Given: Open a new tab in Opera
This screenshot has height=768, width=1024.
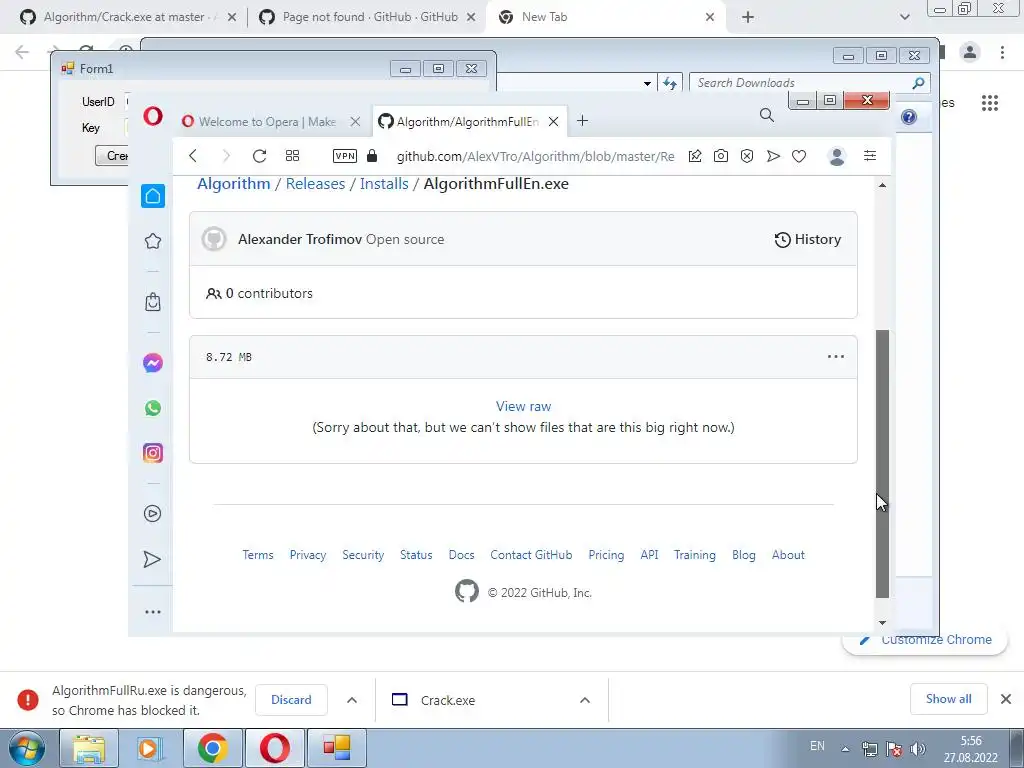Looking at the screenshot, I should [583, 121].
